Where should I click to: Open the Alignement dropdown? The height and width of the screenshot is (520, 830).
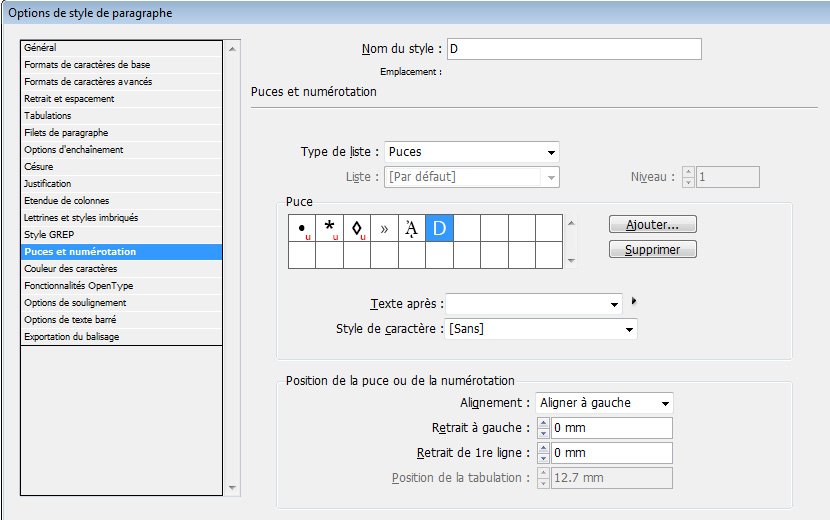click(664, 403)
